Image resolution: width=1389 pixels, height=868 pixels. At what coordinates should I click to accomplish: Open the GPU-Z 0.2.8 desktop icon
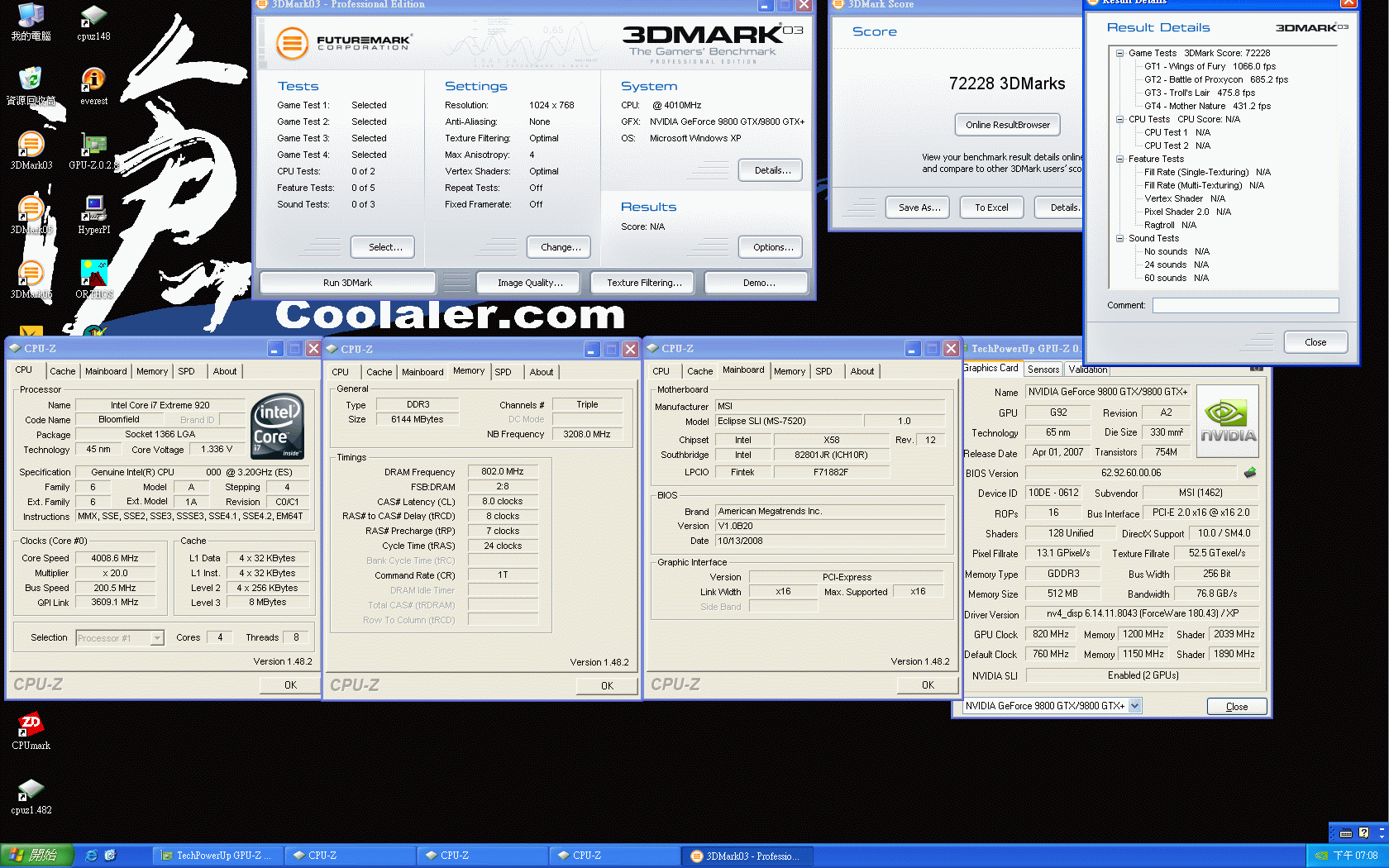[93, 151]
